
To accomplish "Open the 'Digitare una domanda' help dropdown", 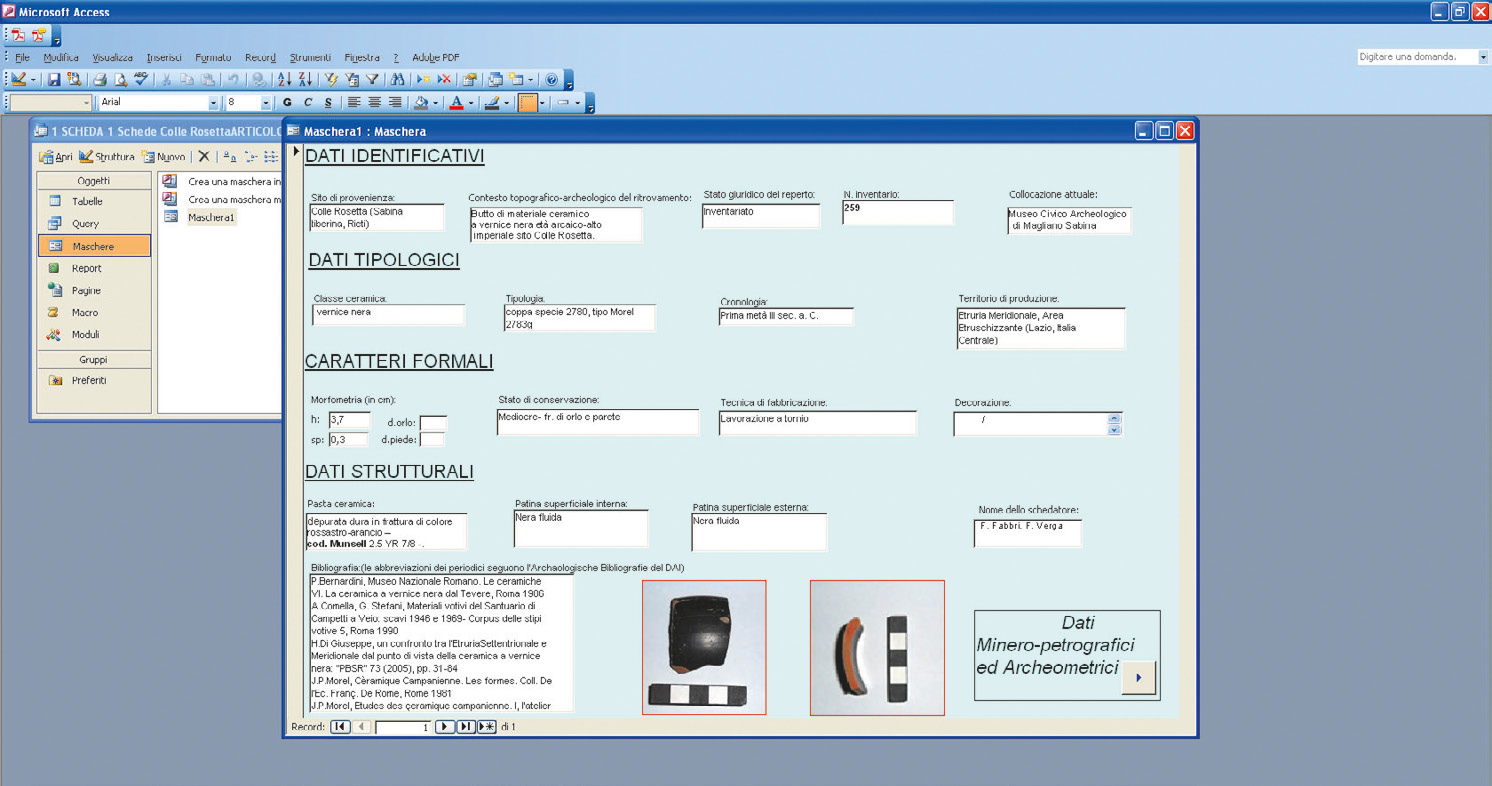I will [1483, 57].
